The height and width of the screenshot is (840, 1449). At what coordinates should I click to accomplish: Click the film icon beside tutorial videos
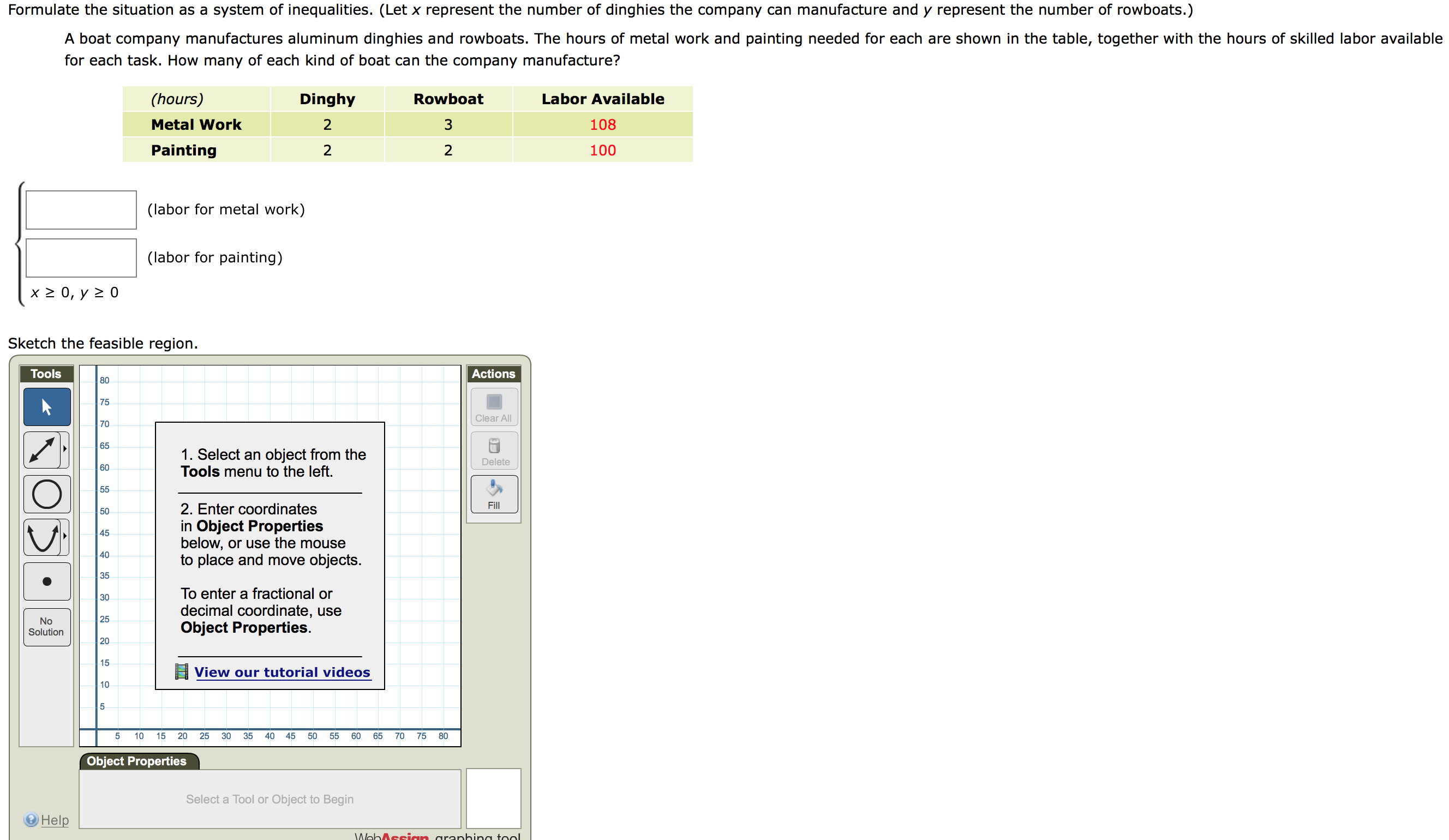[x=182, y=671]
